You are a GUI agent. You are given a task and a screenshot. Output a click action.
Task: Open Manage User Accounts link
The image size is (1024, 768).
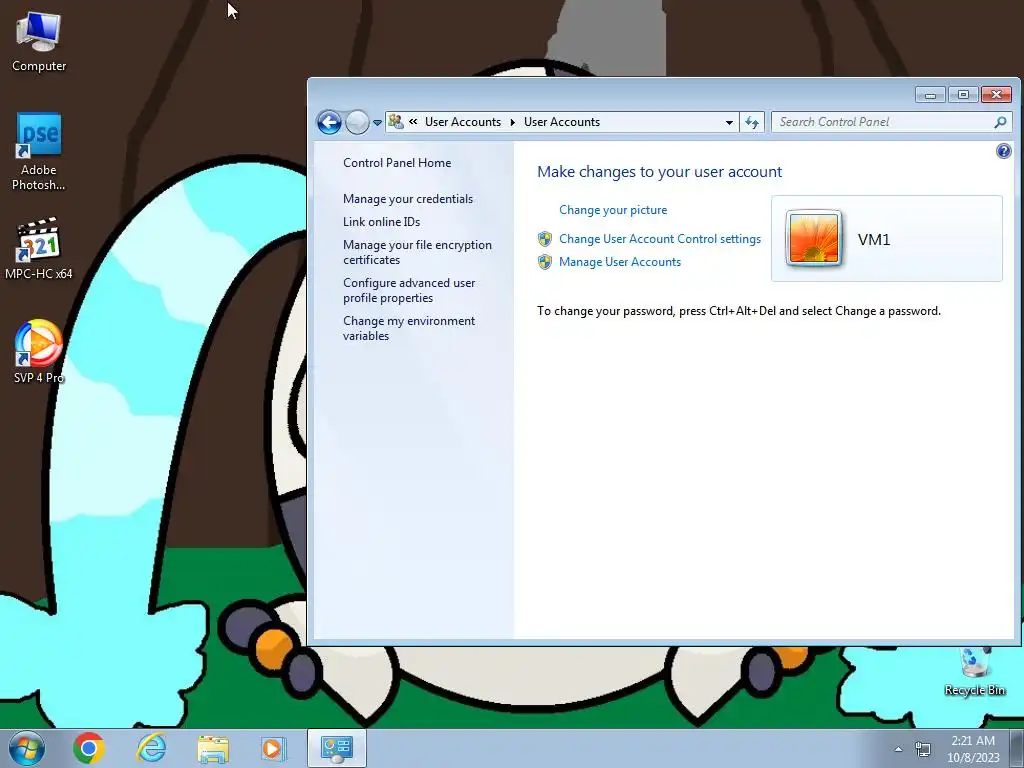coord(620,262)
